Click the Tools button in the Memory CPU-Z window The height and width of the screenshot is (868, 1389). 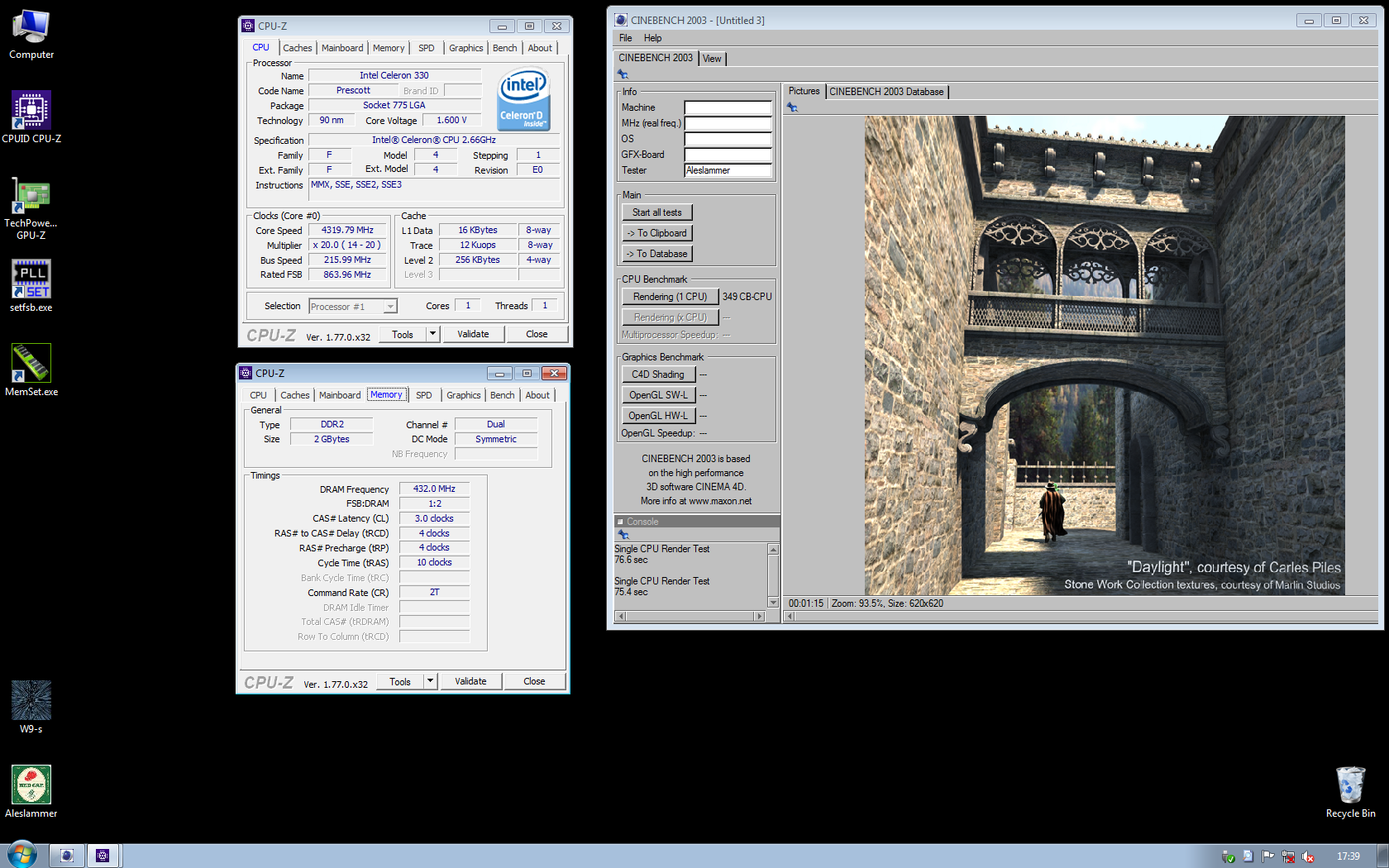(x=400, y=681)
